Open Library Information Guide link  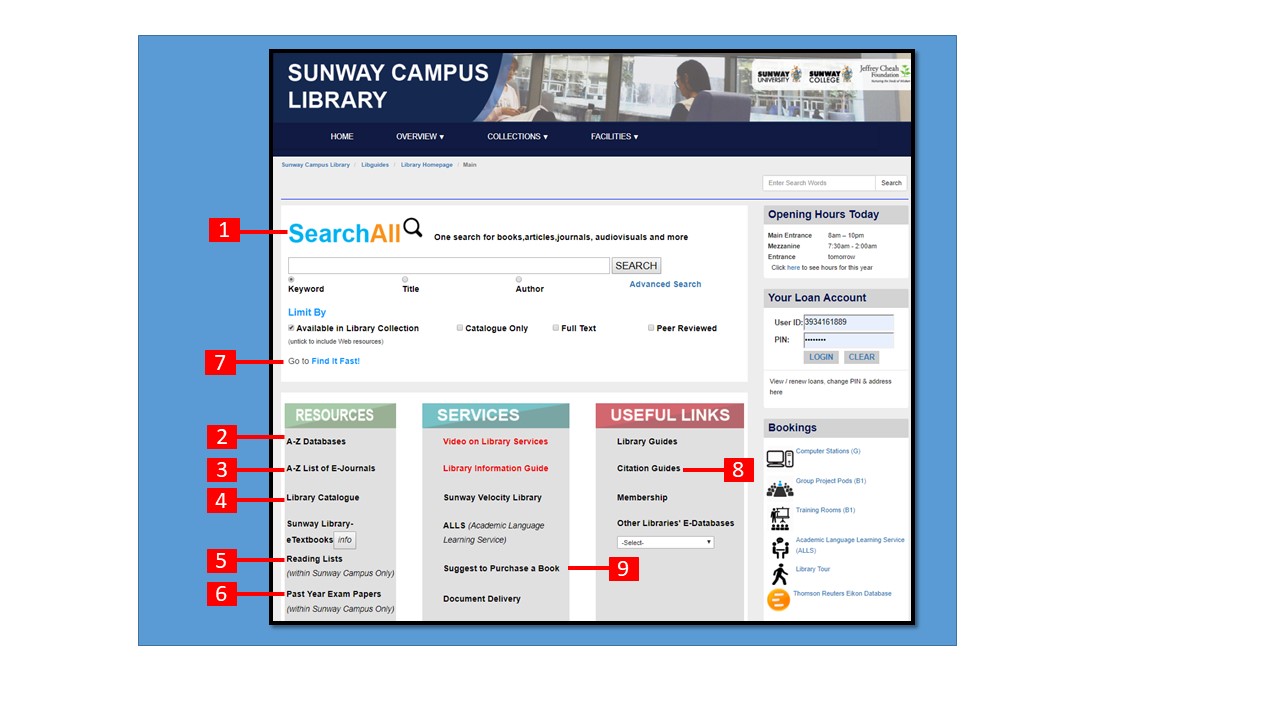495,468
